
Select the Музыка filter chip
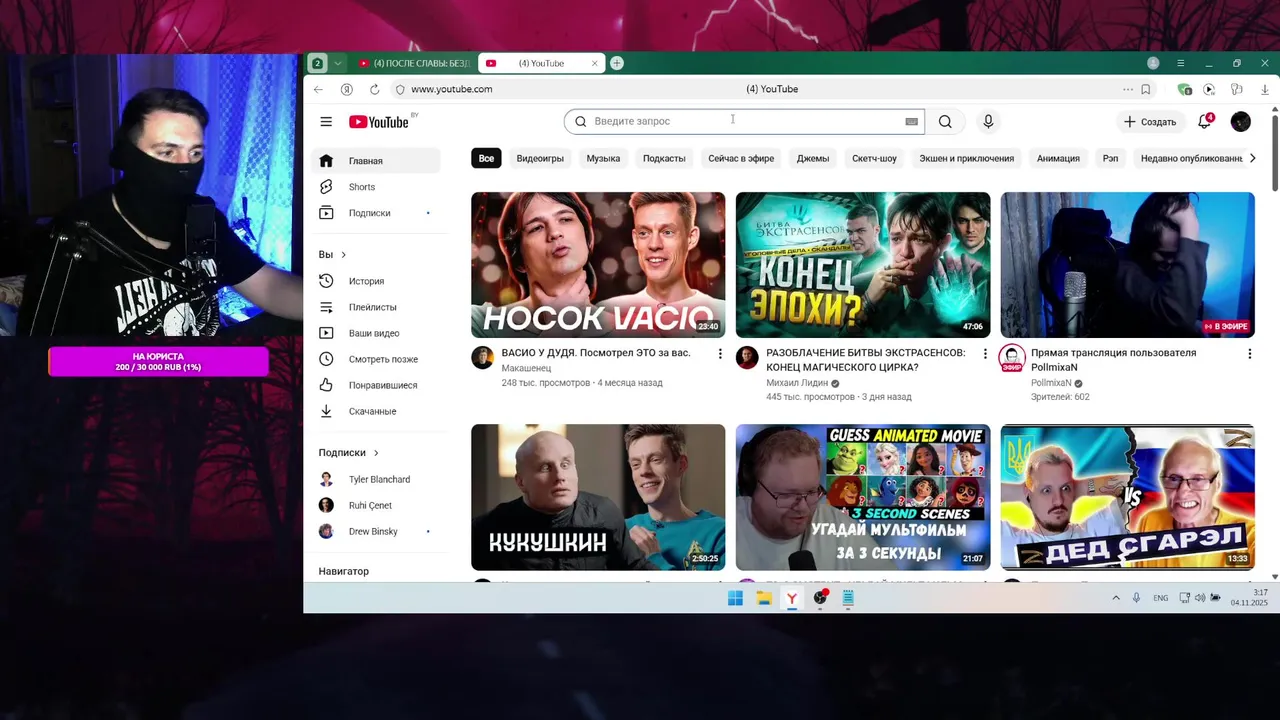pos(603,158)
